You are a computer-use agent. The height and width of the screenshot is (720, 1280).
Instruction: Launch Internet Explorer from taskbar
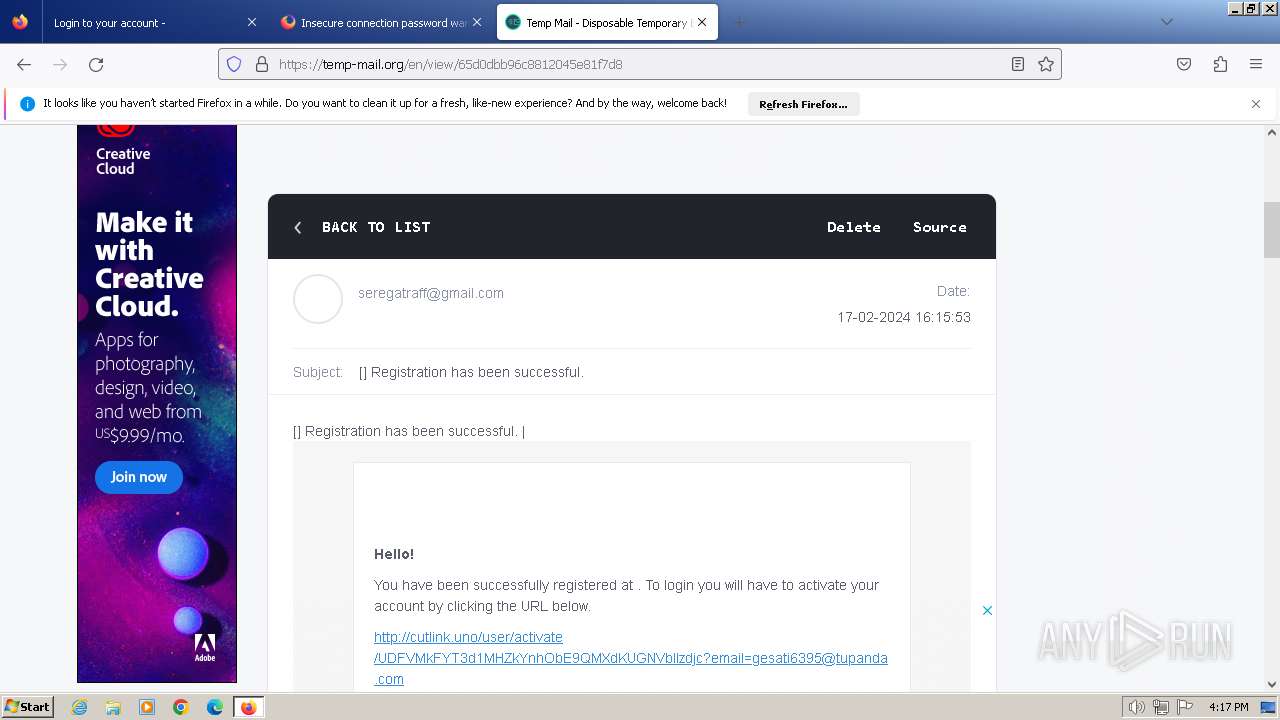coord(79,707)
